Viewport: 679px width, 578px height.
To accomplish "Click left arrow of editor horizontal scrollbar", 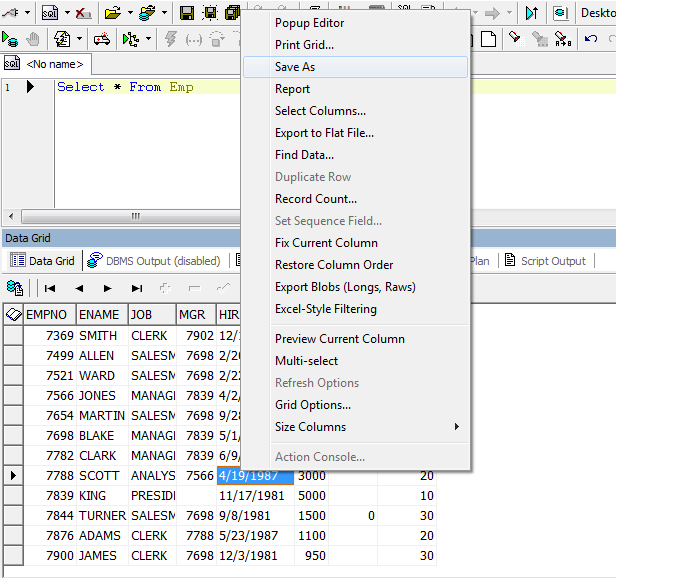I will (x=11, y=216).
